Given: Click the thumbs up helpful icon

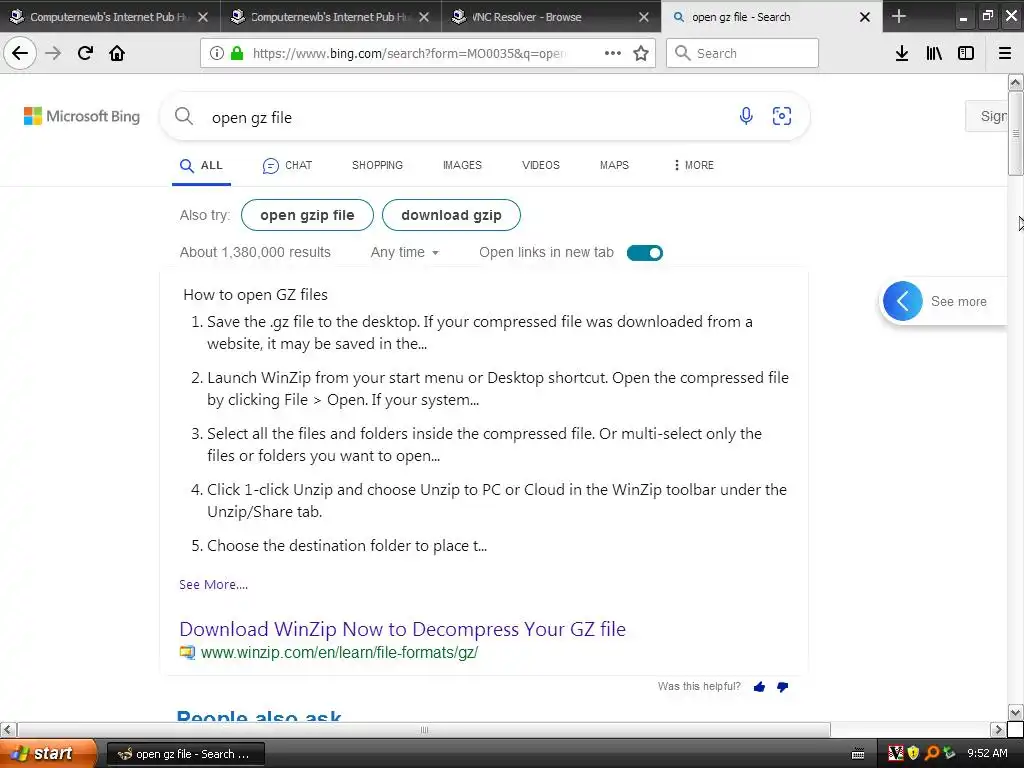Looking at the screenshot, I should tap(759, 686).
